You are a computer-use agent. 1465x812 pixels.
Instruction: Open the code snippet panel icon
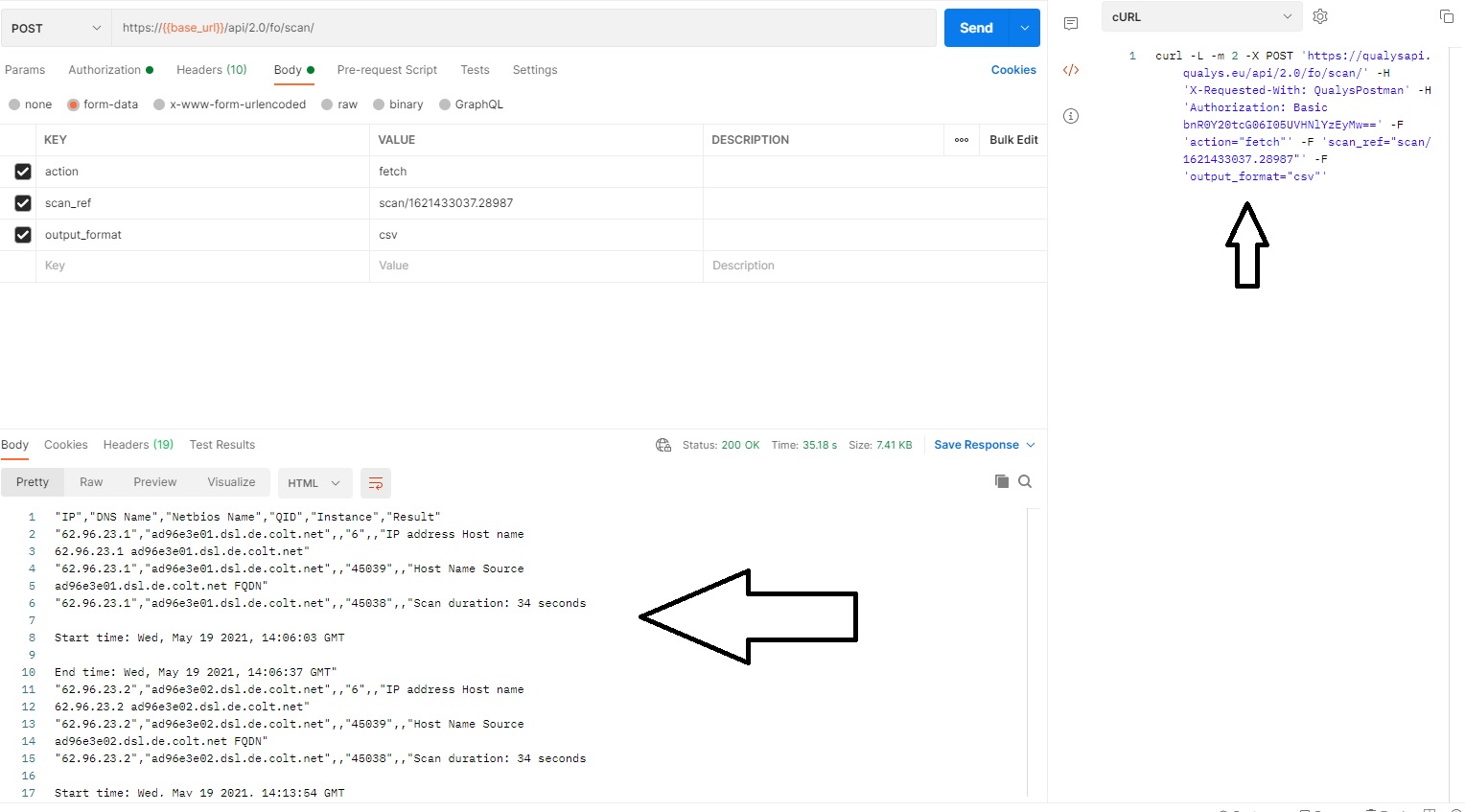[x=1071, y=70]
